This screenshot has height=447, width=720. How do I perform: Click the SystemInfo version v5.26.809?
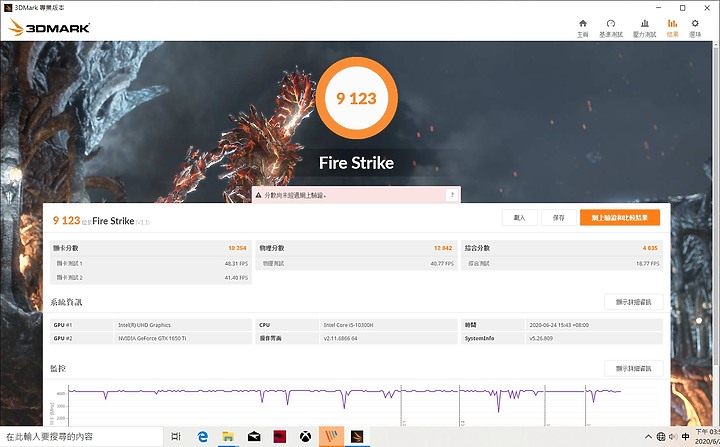click(541, 339)
